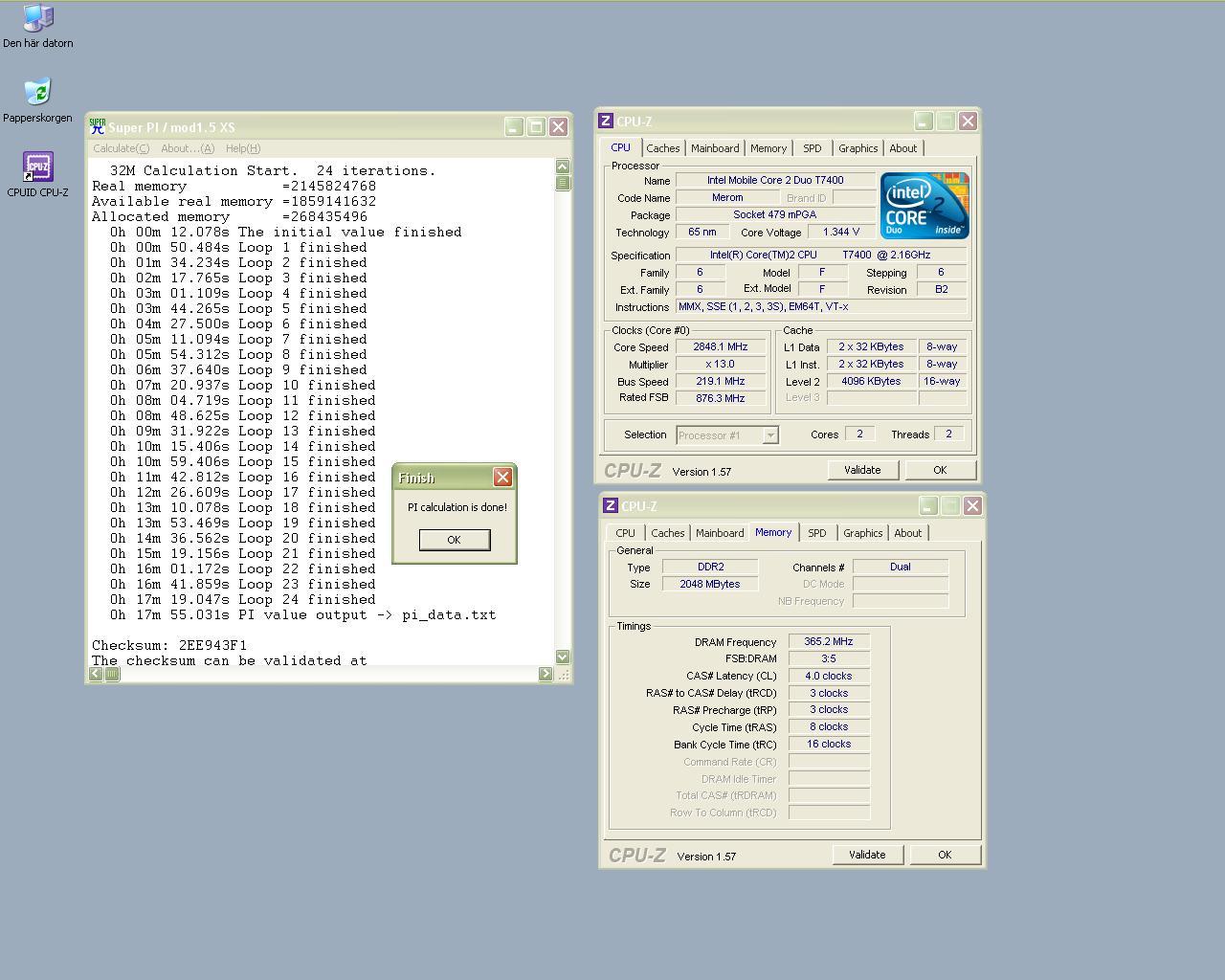This screenshot has width=1225, height=980.
Task: Open the Papperskorgen recycle bin icon
Action: [x=37, y=100]
